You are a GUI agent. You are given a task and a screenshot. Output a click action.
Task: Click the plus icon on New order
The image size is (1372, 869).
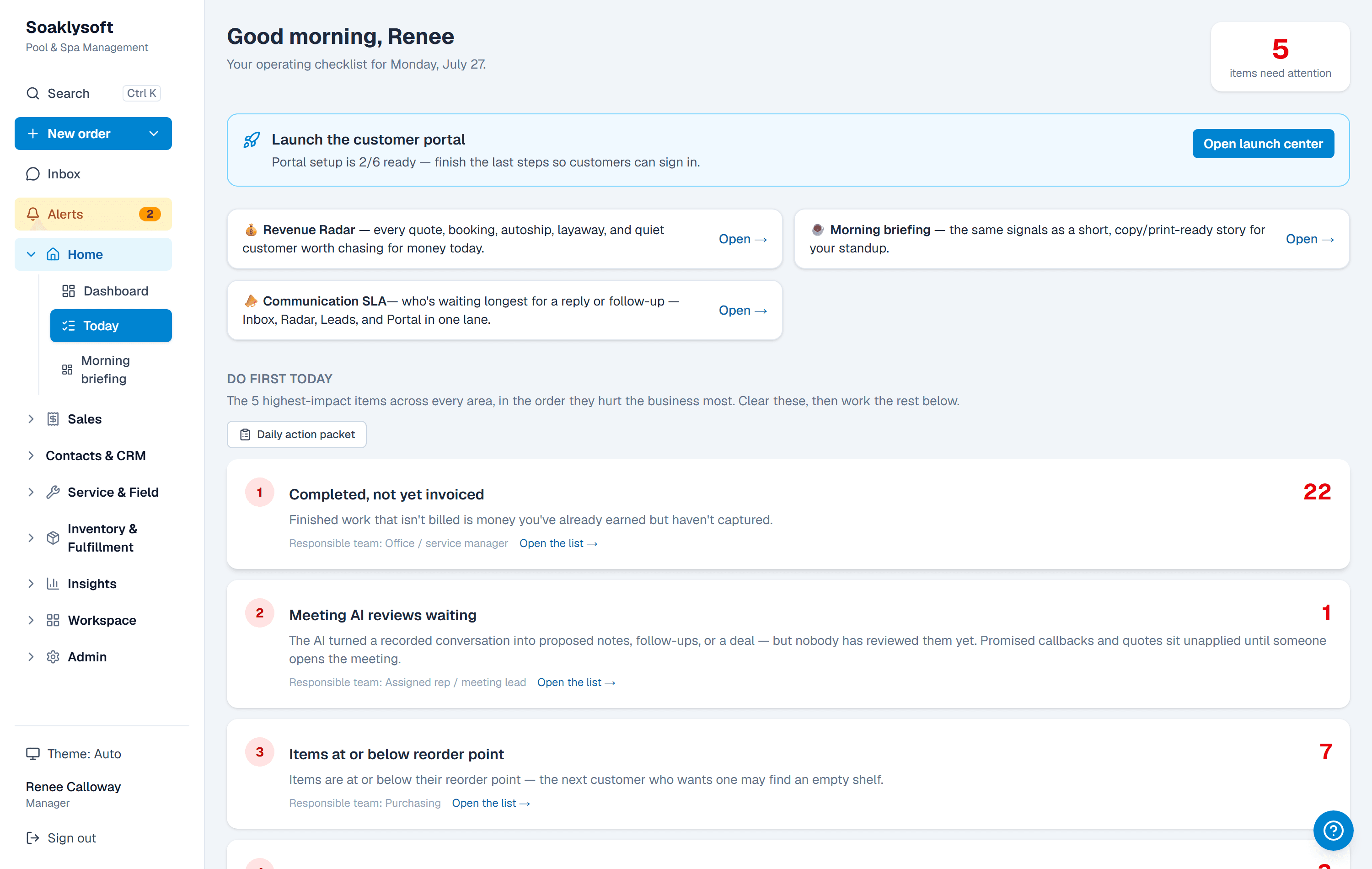[33, 134]
